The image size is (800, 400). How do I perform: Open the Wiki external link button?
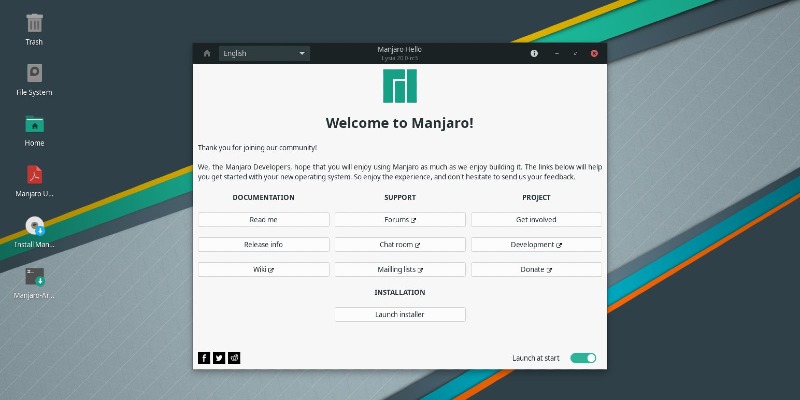click(263, 269)
